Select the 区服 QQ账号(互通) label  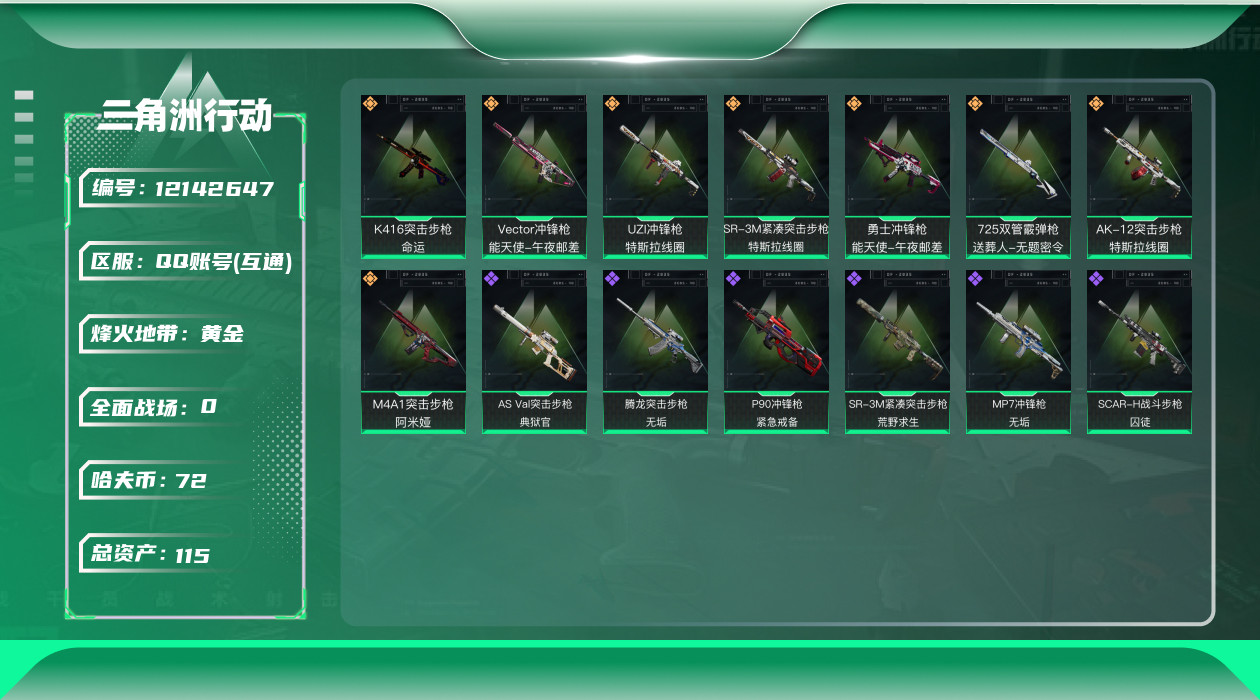(x=190, y=262)
